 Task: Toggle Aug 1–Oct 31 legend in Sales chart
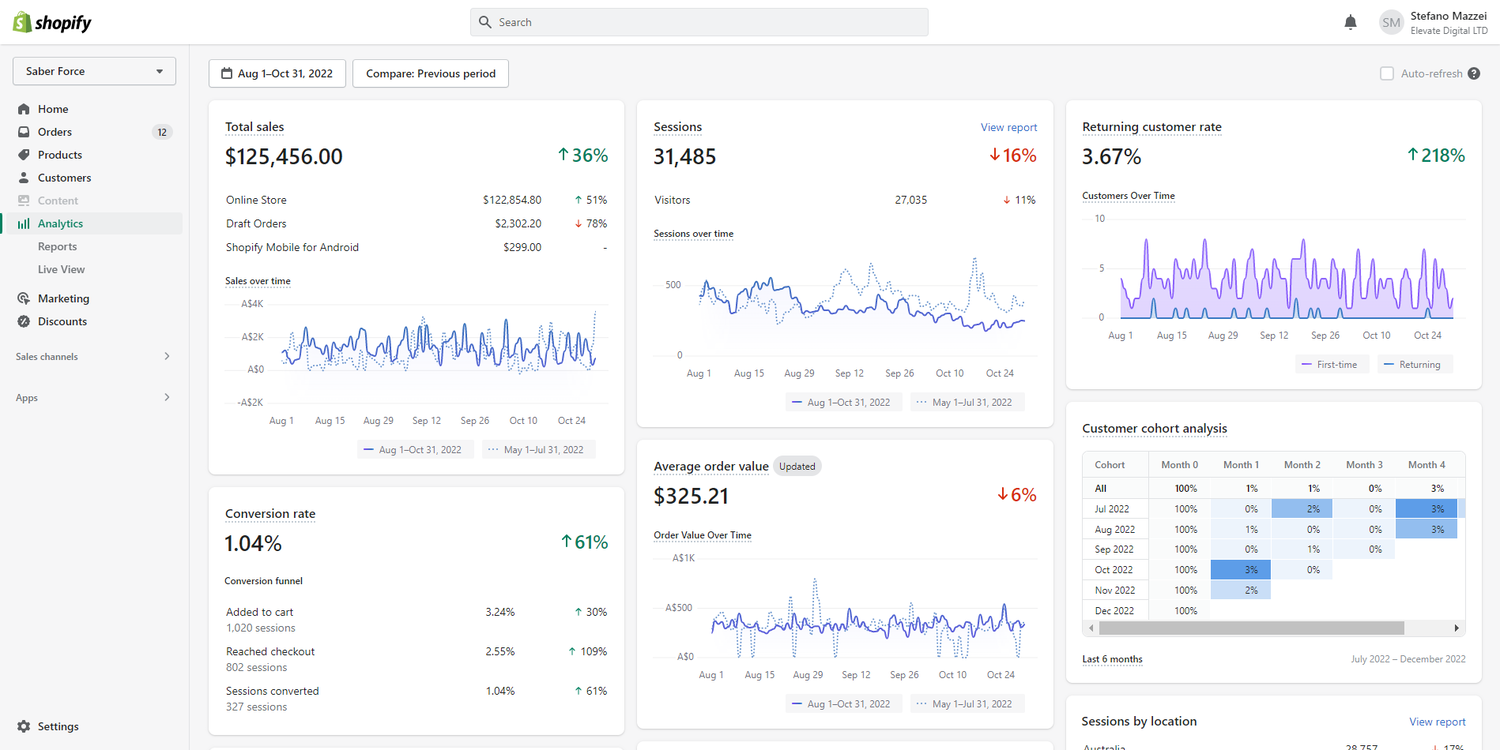pos(416,450)
